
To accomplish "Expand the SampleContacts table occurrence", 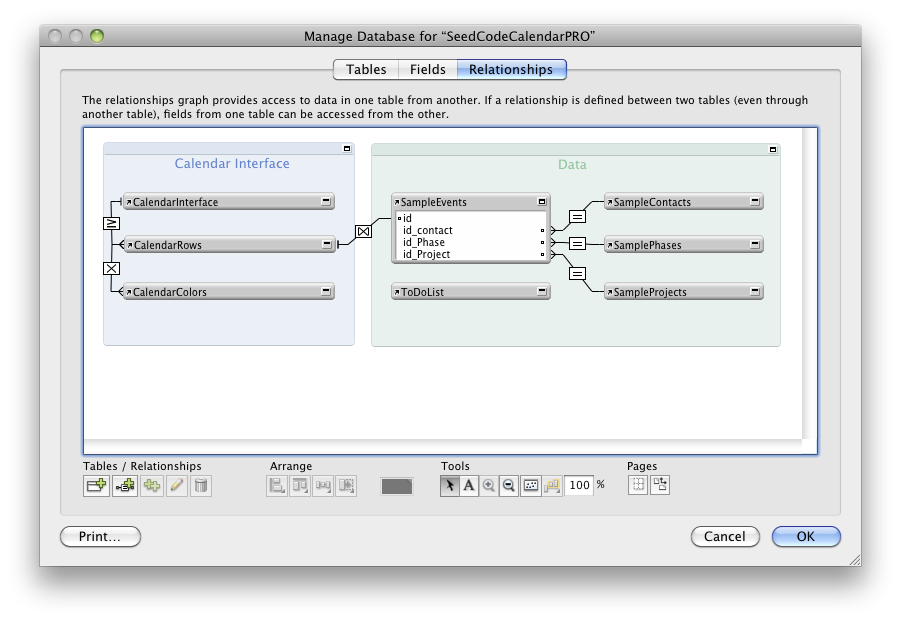I will 755,202.
